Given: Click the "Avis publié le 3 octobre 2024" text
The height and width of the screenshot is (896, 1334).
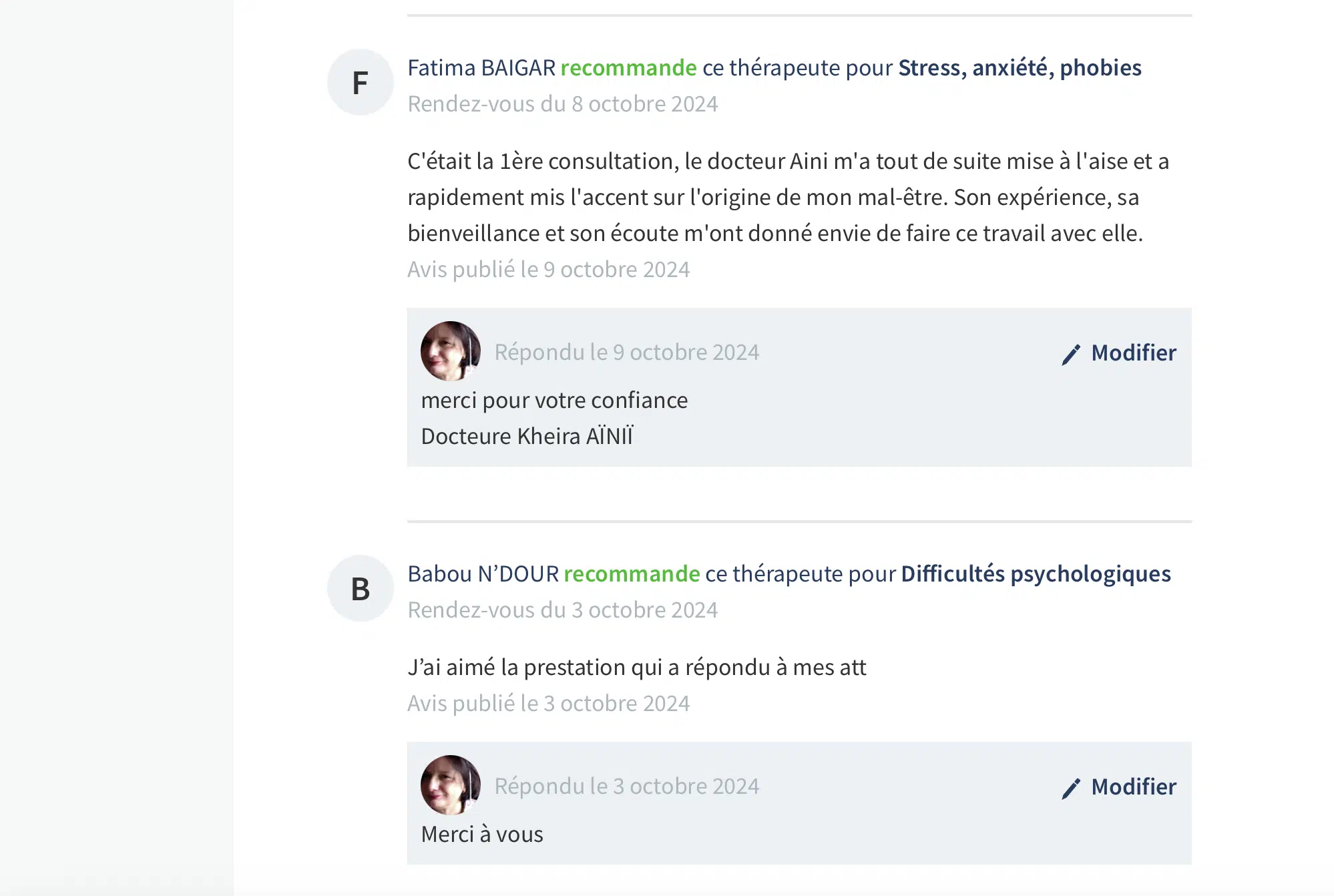Looking at the screenshot, I should pyautogui.click(x=548, y=704).
